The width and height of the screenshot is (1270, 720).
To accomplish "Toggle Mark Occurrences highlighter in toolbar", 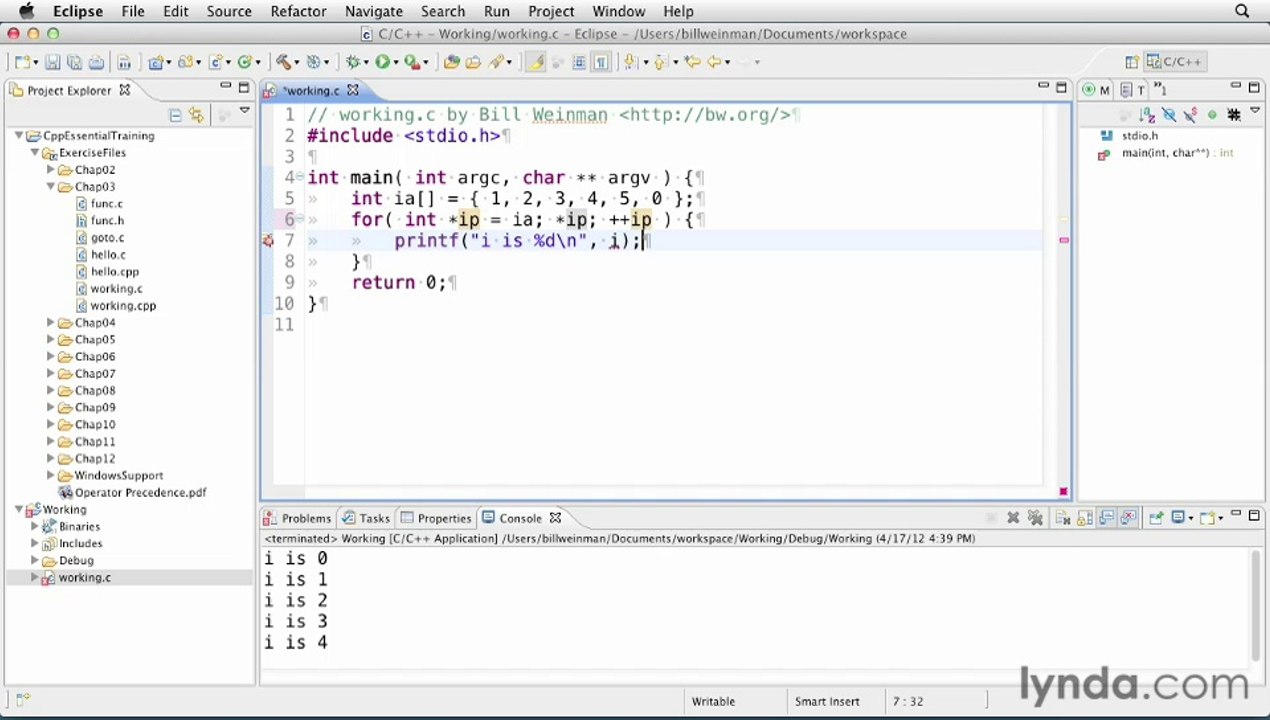I will pyautogui.click(x=537, y=62).
